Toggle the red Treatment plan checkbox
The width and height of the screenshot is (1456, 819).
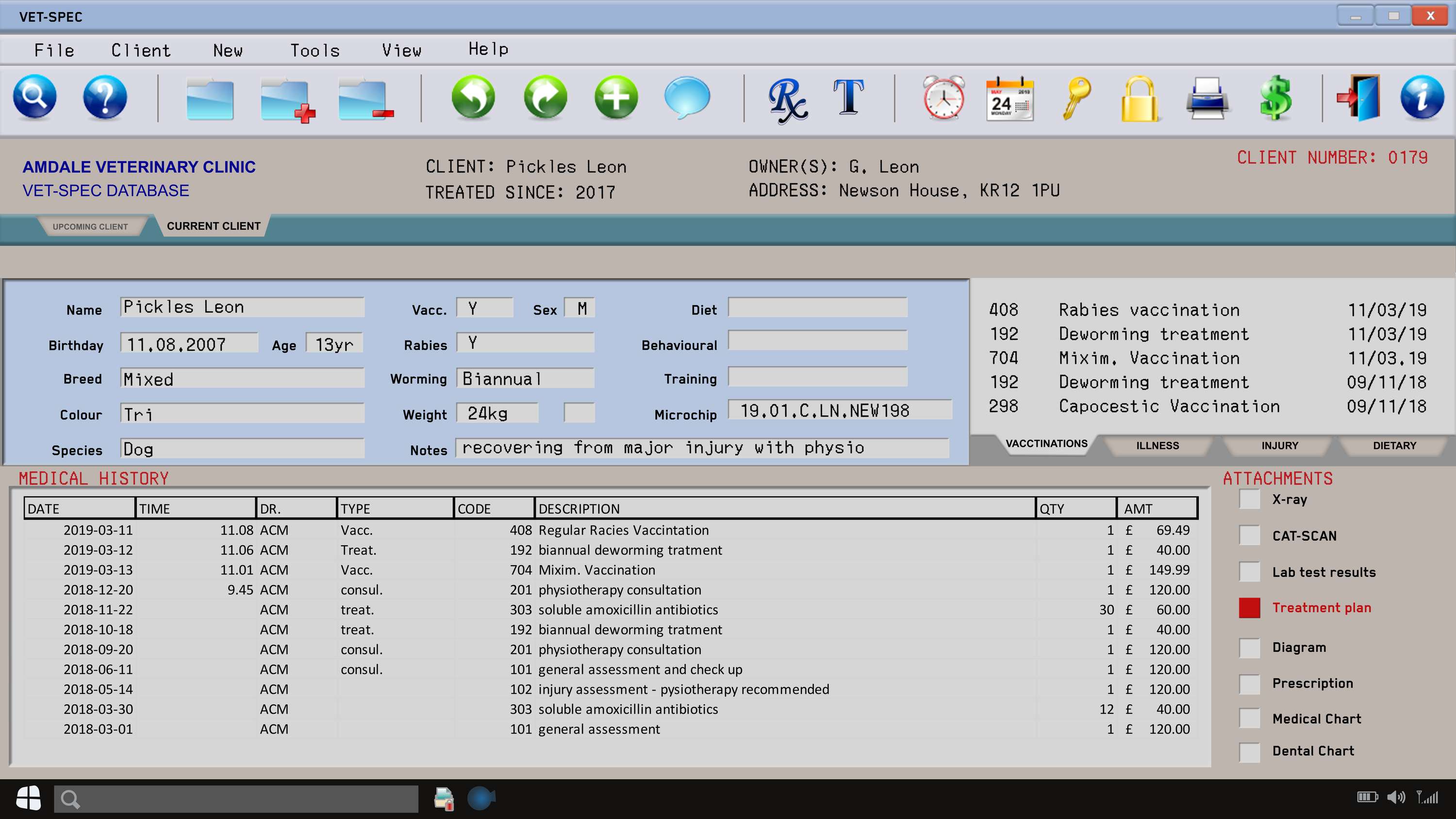pyautogui.click(x=1250, y=608)
